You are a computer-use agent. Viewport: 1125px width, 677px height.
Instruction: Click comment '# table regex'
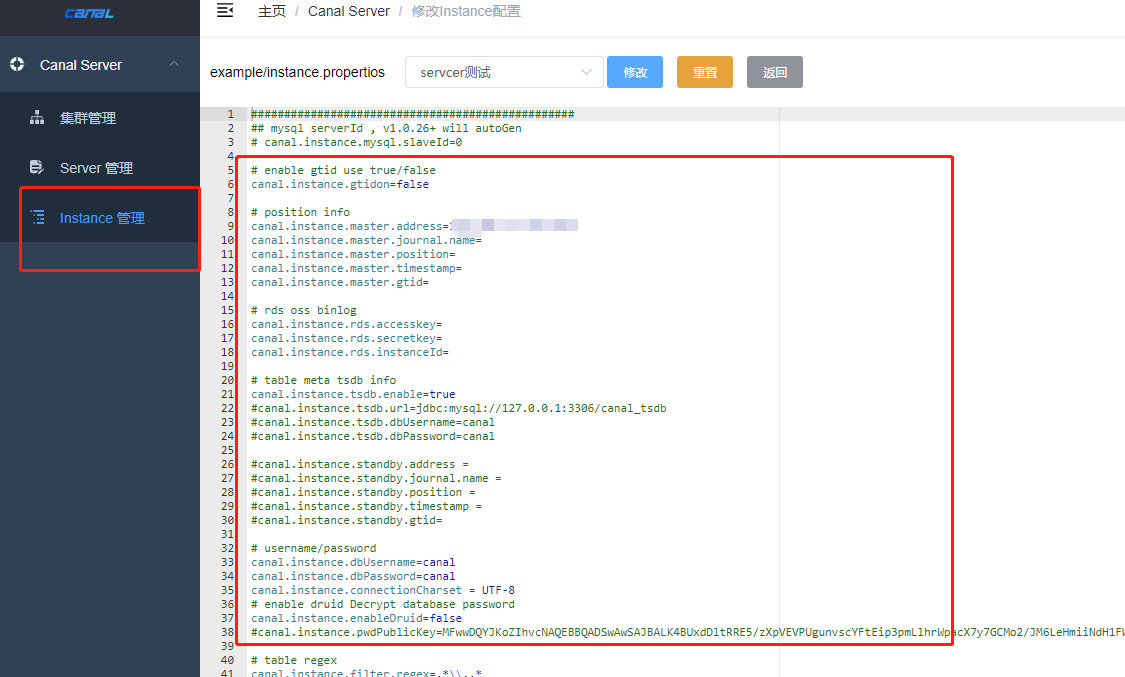pos(293,660)
